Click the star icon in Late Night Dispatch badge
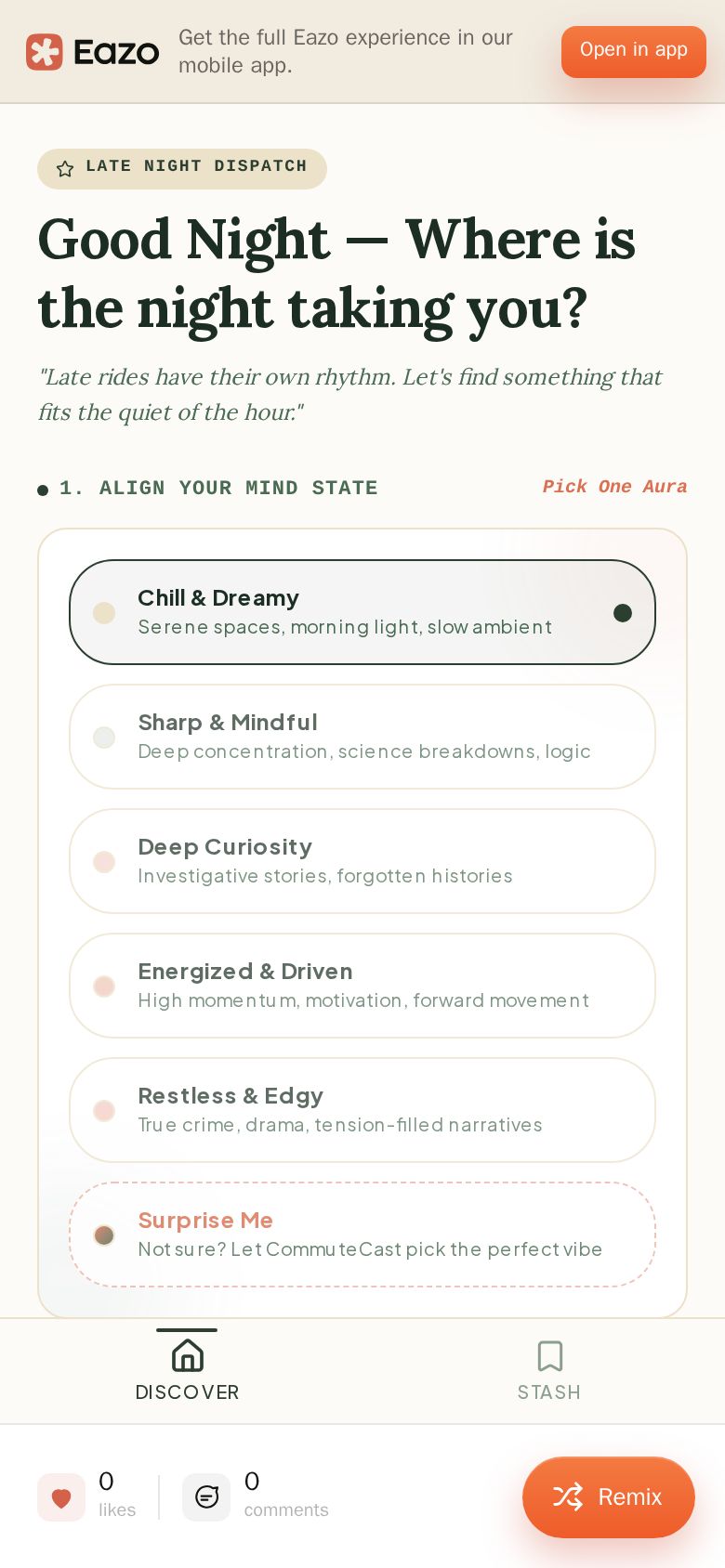The height and width of the screenshot is (1568, 725). tap(65, 168)
